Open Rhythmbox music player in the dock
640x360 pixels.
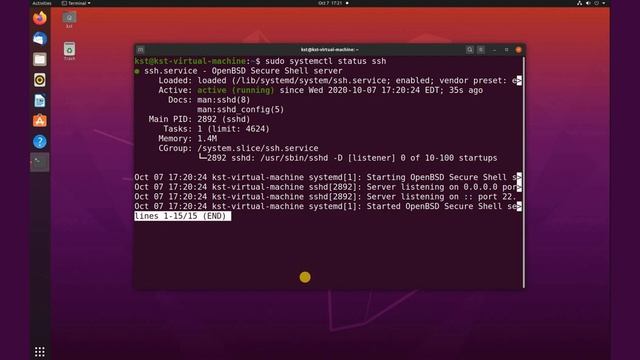[x=40, y=80]
